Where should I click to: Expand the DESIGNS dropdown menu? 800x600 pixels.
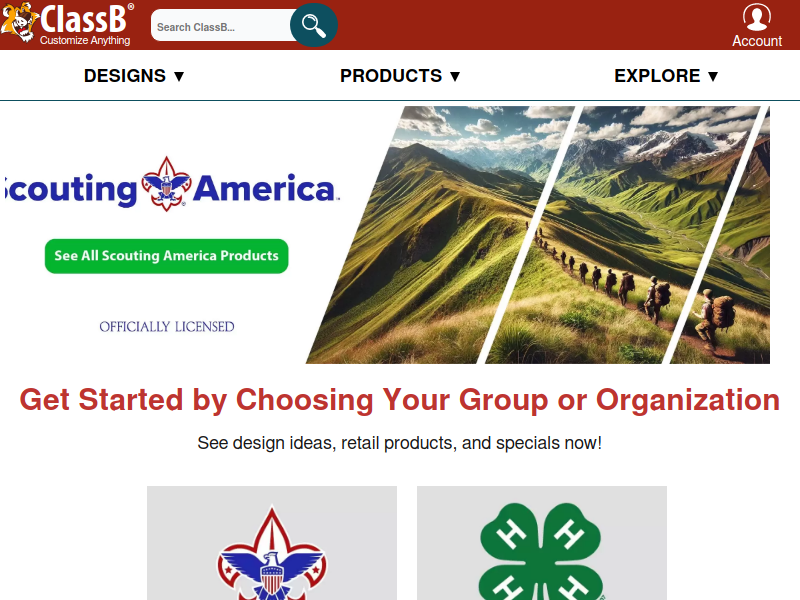tap(134, 76)
